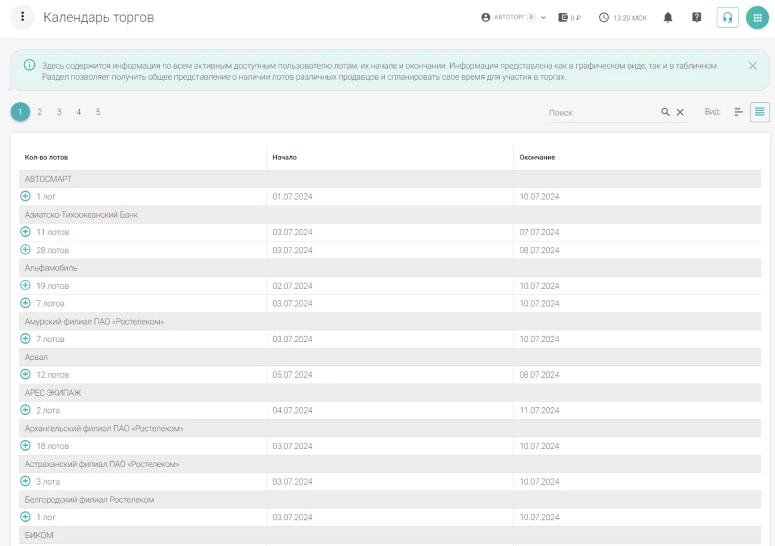The height and width of the screenshot is (546, 775).
Task: Open the green apps grid button
Action: coord(757,17)
